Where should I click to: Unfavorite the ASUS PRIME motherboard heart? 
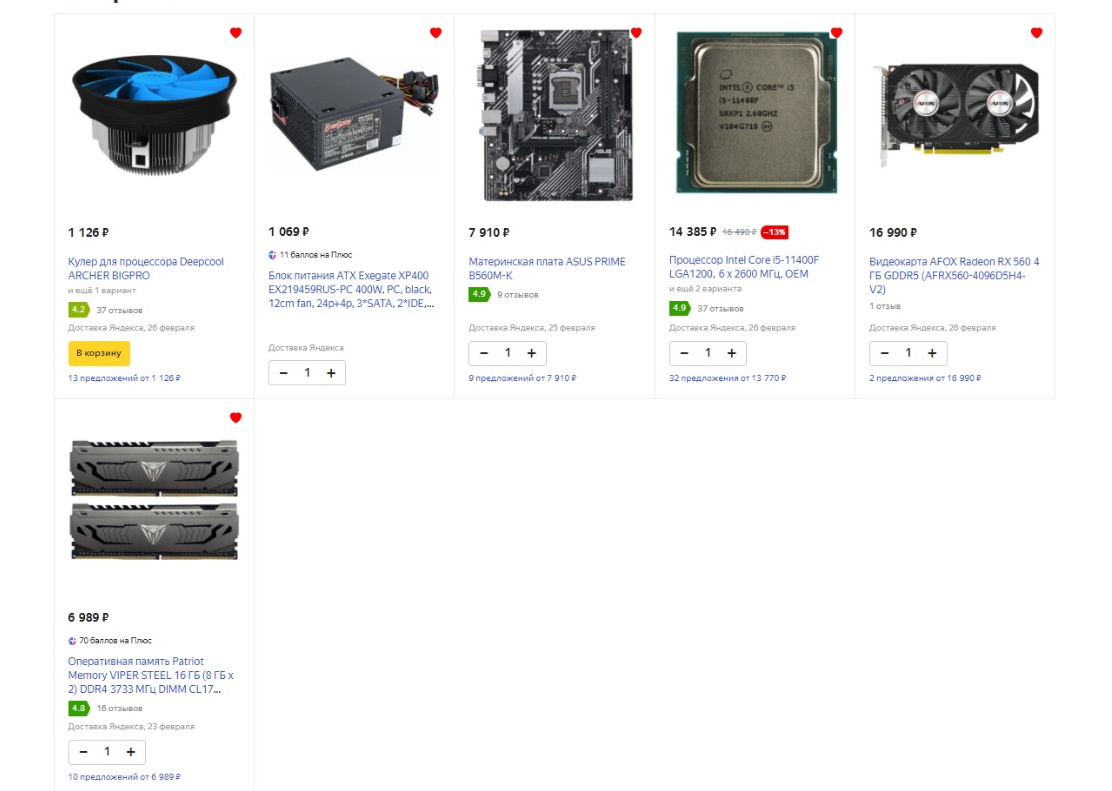pos(636,33)
